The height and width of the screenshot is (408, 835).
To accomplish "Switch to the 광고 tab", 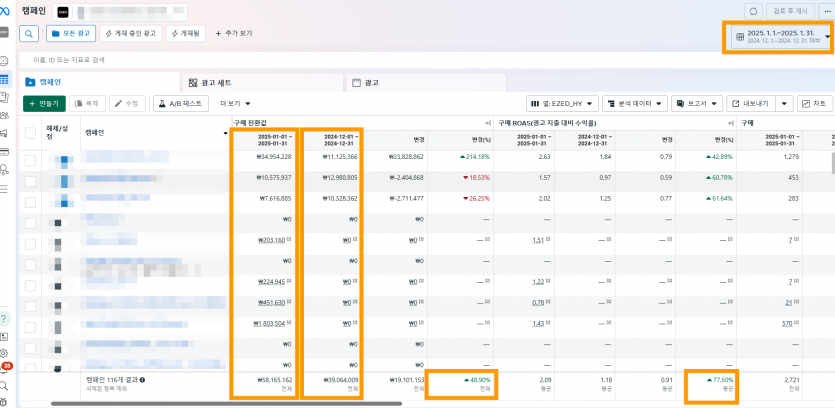I will pos(426,83).
